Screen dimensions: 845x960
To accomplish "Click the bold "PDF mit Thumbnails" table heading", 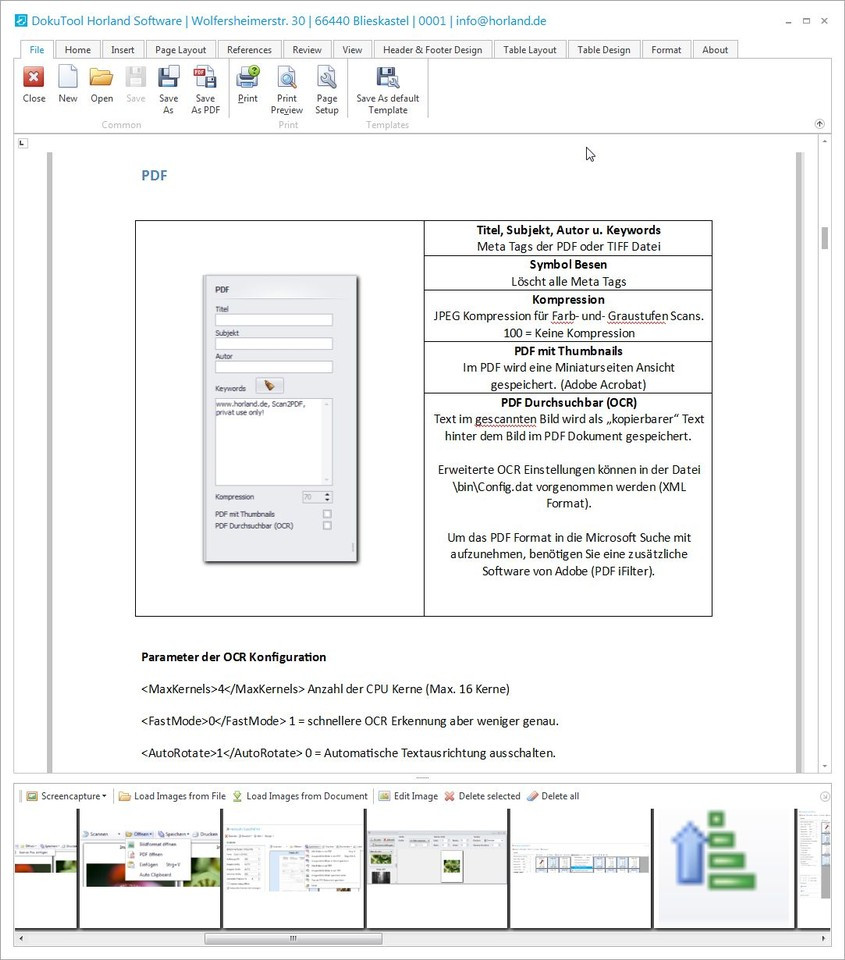I will pos(568,351).
